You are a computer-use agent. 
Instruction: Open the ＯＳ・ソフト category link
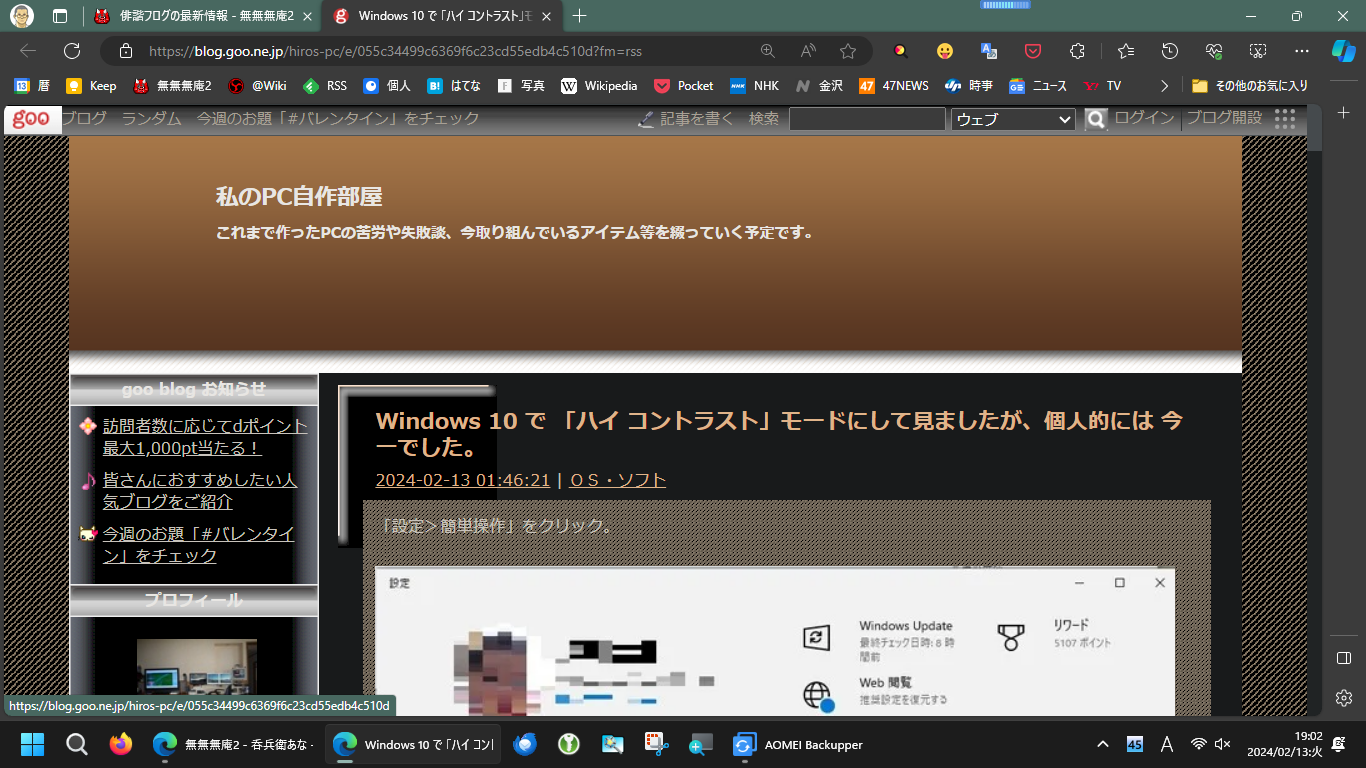(618, 480)
